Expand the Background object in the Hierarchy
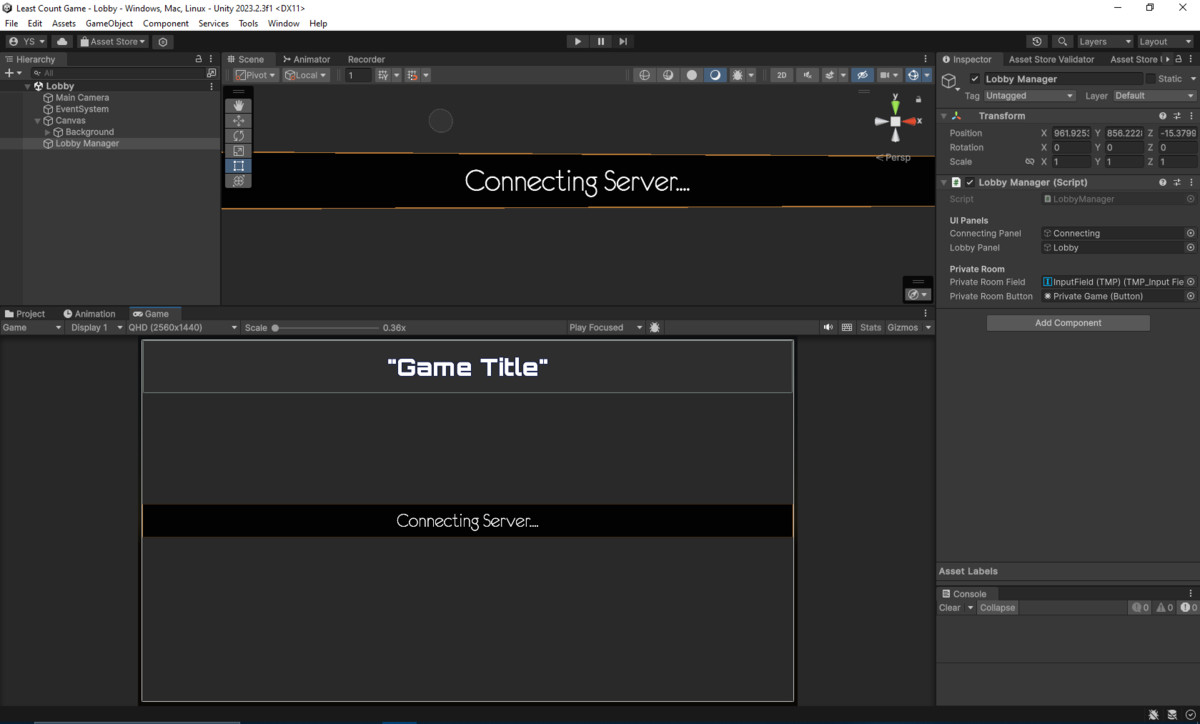This screenshot has width=1200, height=724. [47, 131]
